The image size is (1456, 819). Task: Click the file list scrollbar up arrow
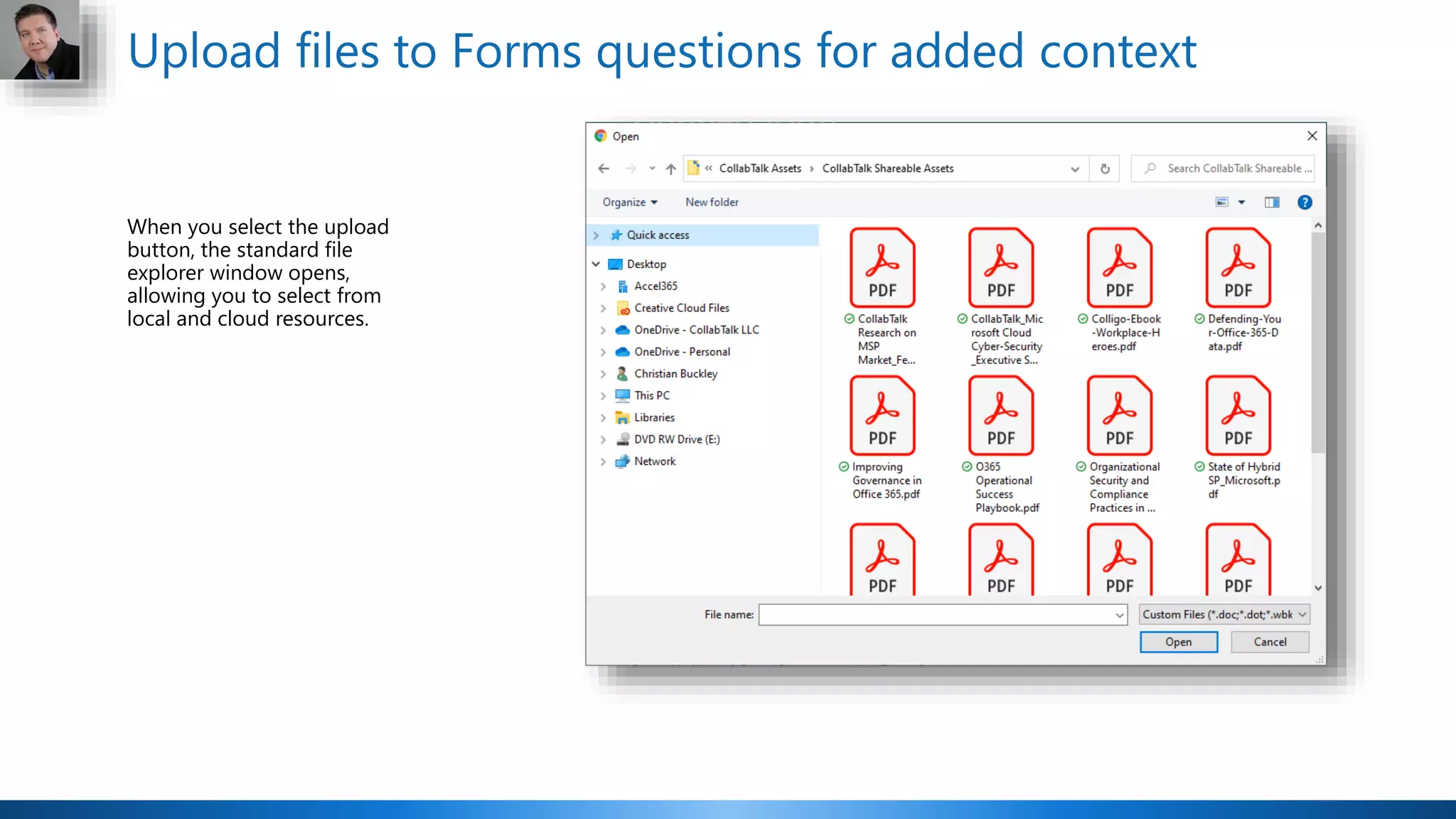pos(1318,225)
